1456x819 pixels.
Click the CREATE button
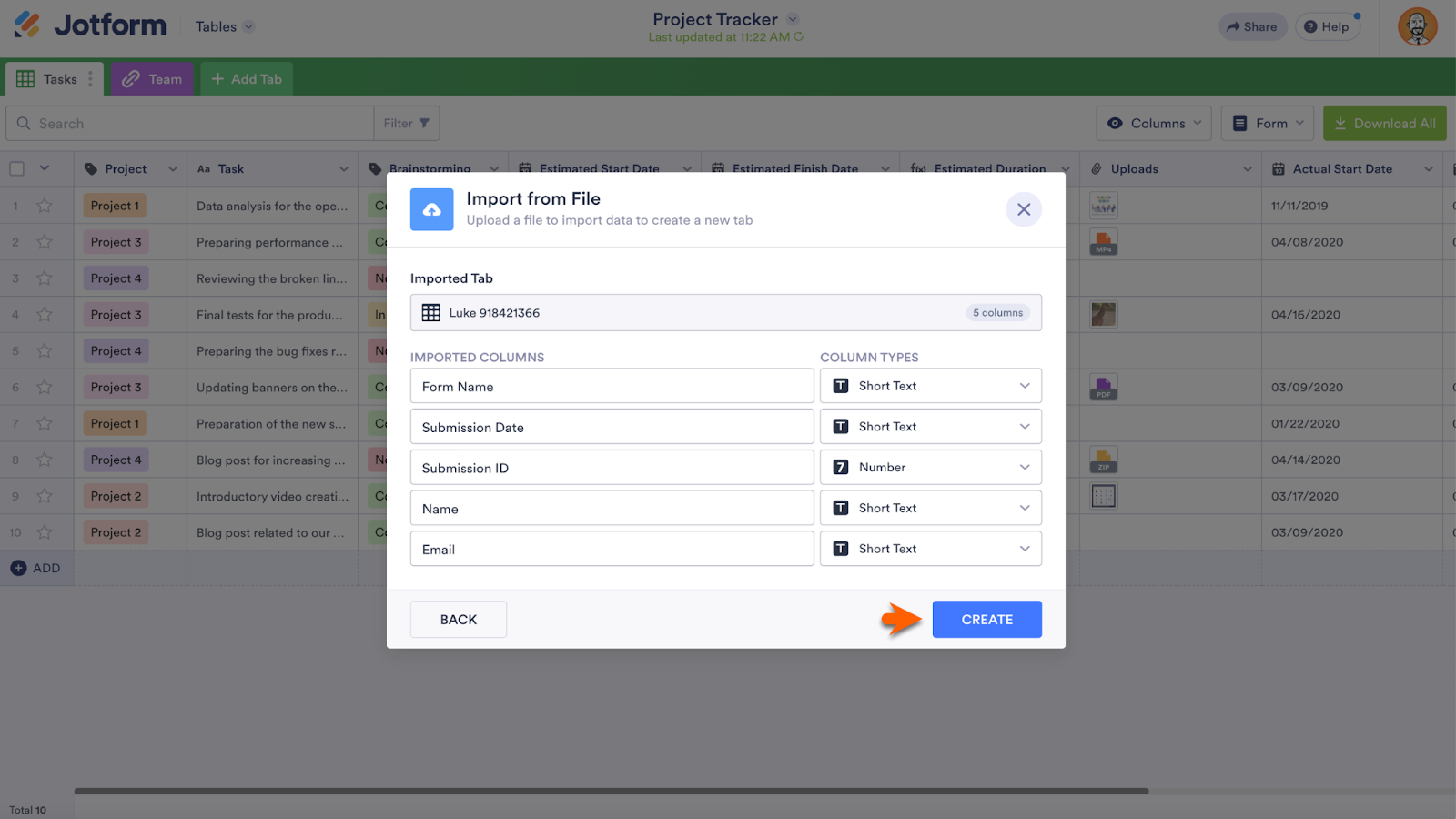point(986,620)
